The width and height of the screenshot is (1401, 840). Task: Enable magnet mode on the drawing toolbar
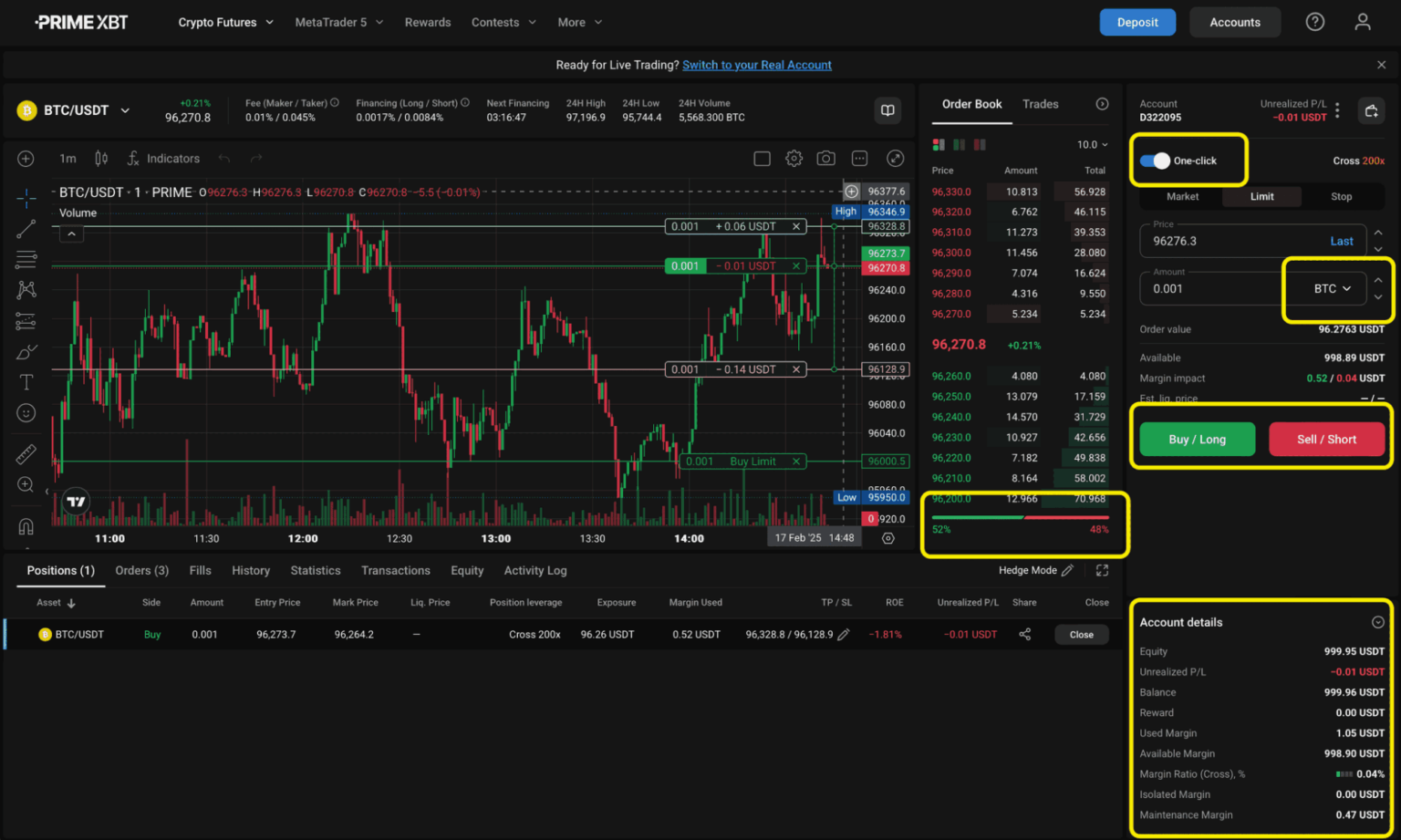(x=26, y=526)
